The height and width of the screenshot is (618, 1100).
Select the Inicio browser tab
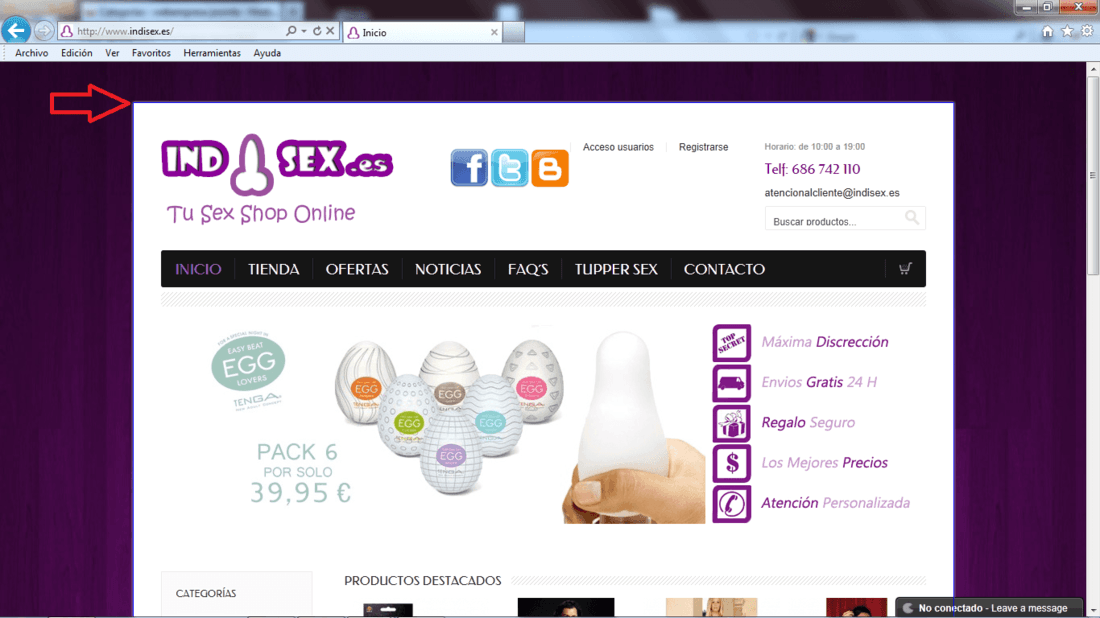point(422,32)
